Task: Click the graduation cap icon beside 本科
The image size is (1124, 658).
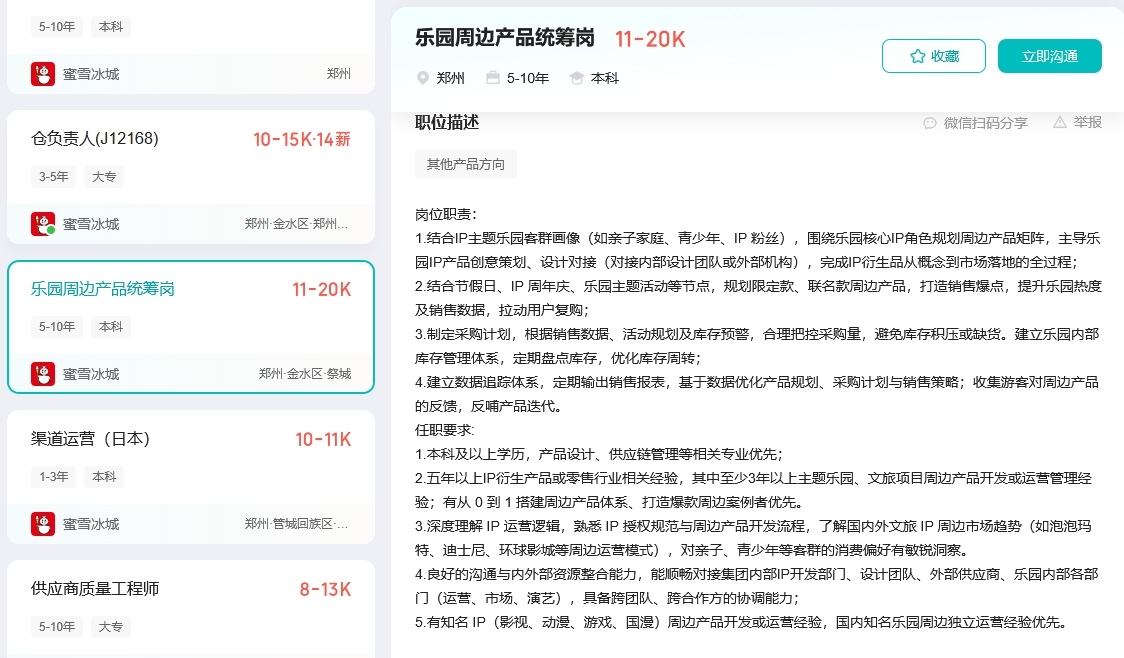Action: pyautogui.click(x=577, y=78)
